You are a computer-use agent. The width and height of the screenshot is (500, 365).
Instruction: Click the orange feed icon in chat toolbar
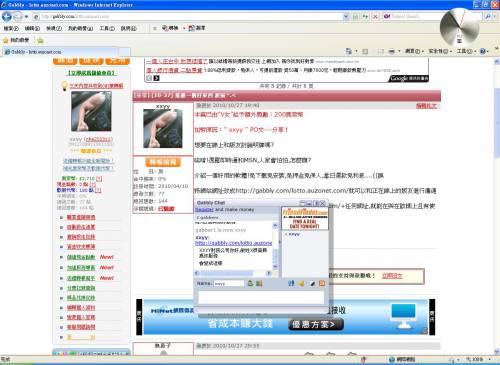pyautogui.click(x=322, y=283)
